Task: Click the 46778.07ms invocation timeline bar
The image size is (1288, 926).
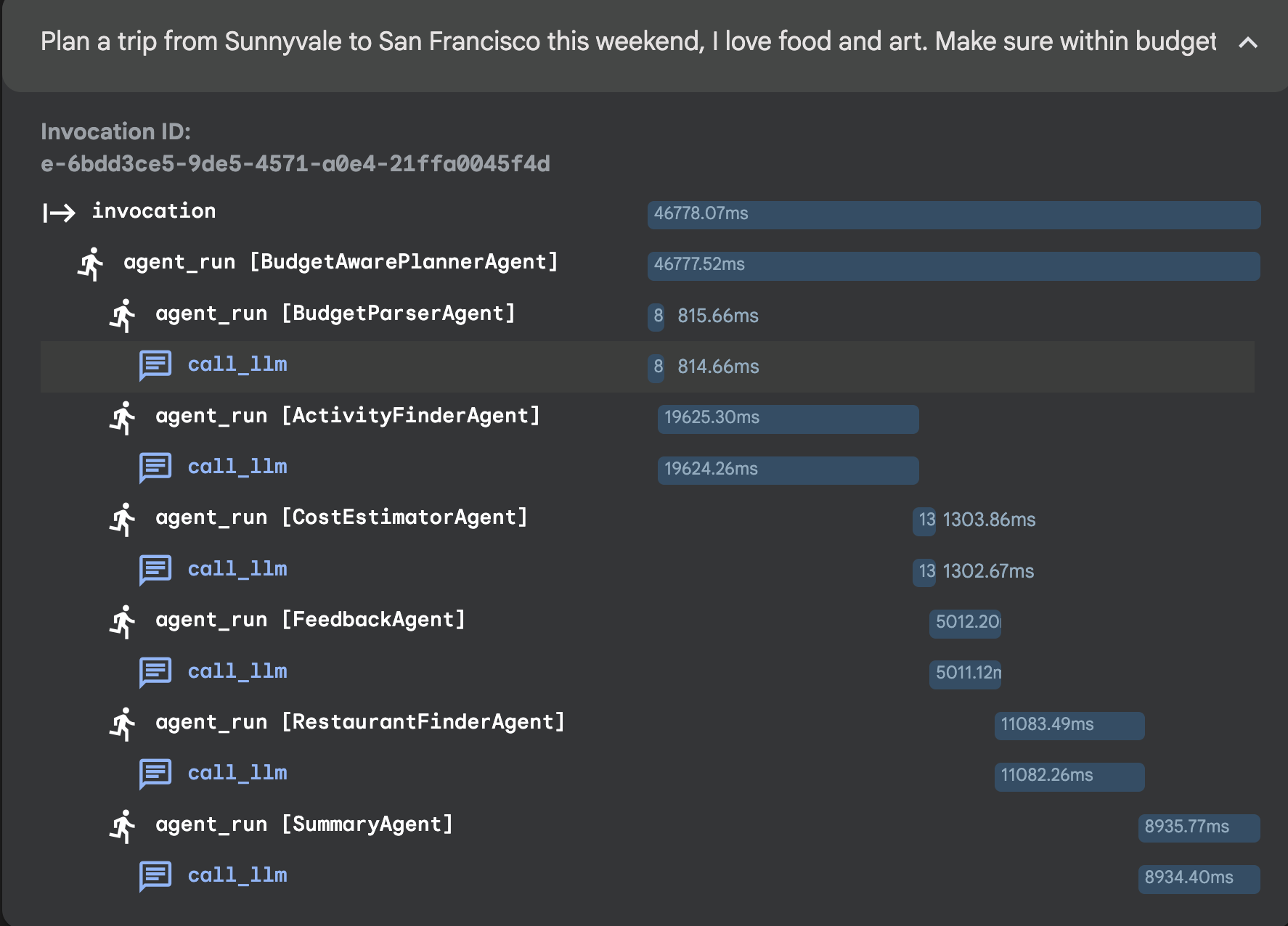Action: coord(953,215)
